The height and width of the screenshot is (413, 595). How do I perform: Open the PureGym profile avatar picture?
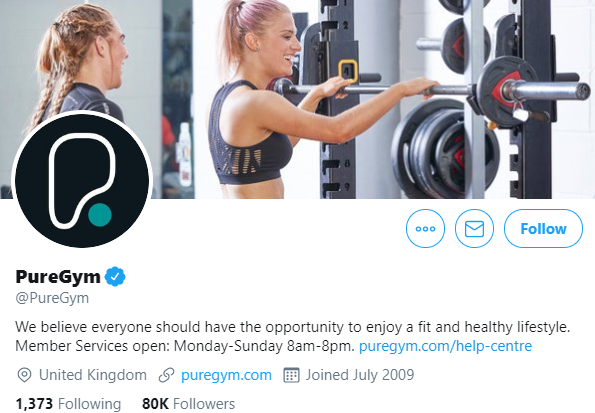[82, 179]
